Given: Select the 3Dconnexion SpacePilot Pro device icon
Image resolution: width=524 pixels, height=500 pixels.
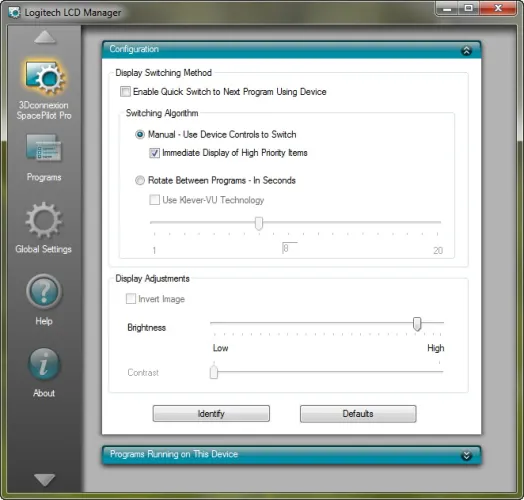Looking at the screenshot, I should coord(45,77).
